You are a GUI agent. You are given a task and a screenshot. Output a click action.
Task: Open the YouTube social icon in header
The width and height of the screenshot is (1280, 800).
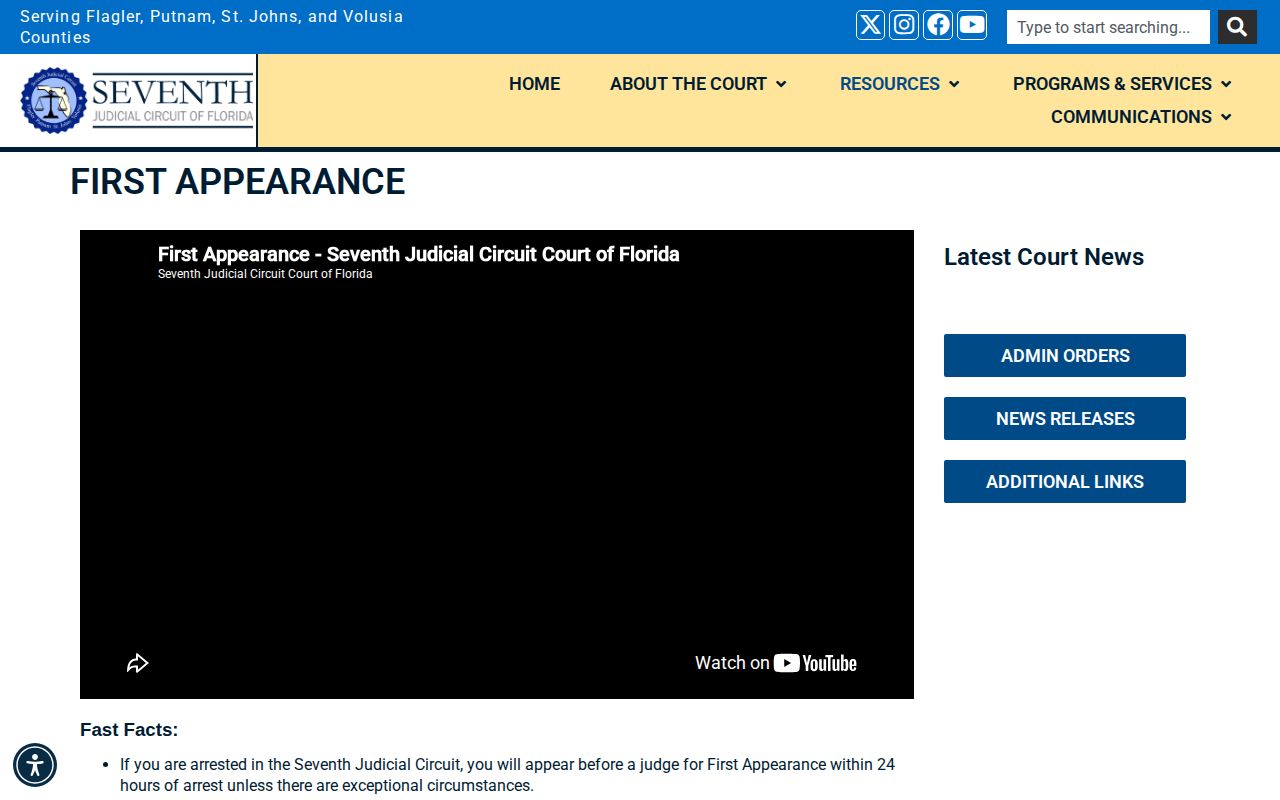click(972, 25)
